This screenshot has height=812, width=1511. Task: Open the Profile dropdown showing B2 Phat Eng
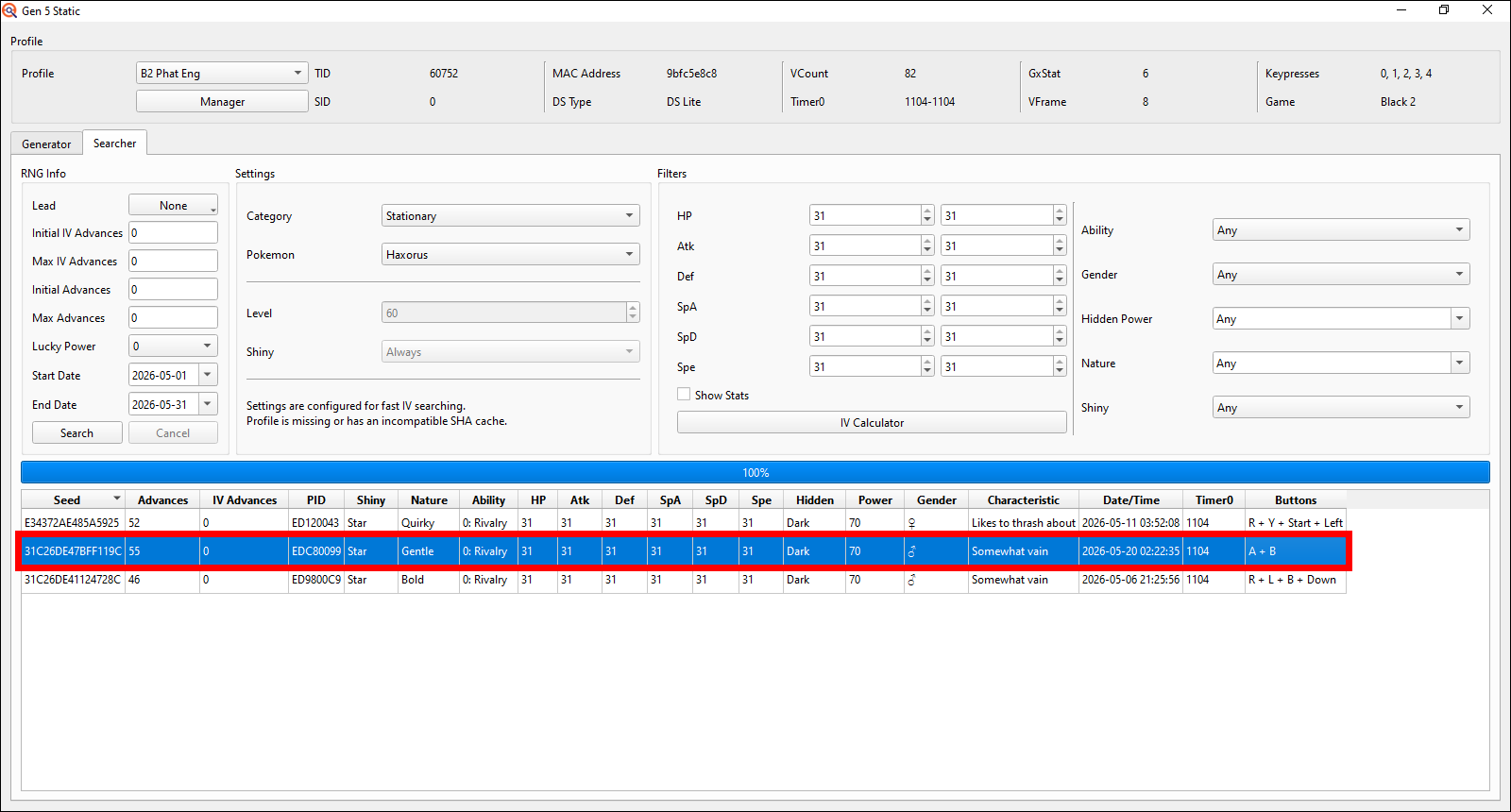click(x=222, y=73)
